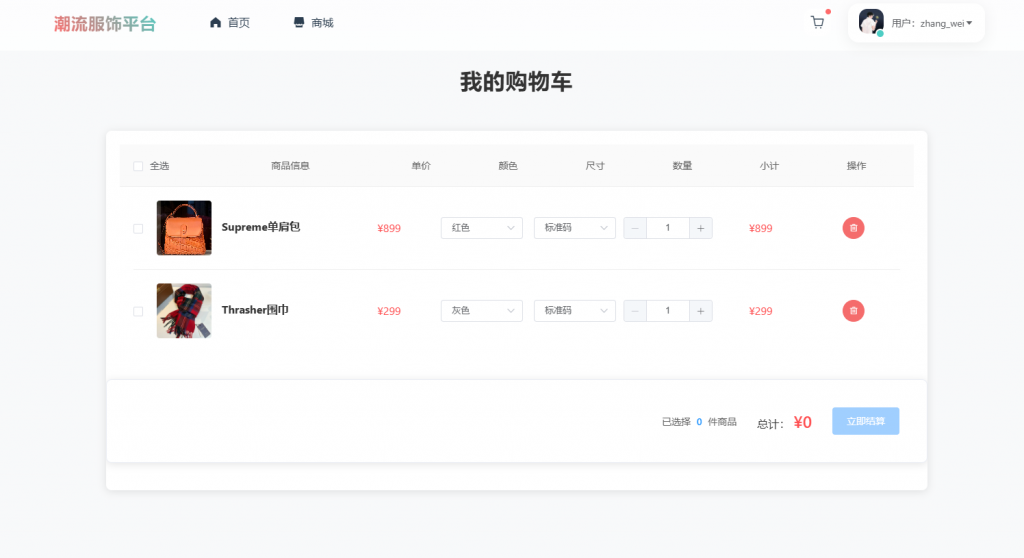Viewport: 1024px width, 558px height.
Task: Click the ¥299 subtotal of Thrasher围巾
Action: pyautogui.click(x=761, y=312)
